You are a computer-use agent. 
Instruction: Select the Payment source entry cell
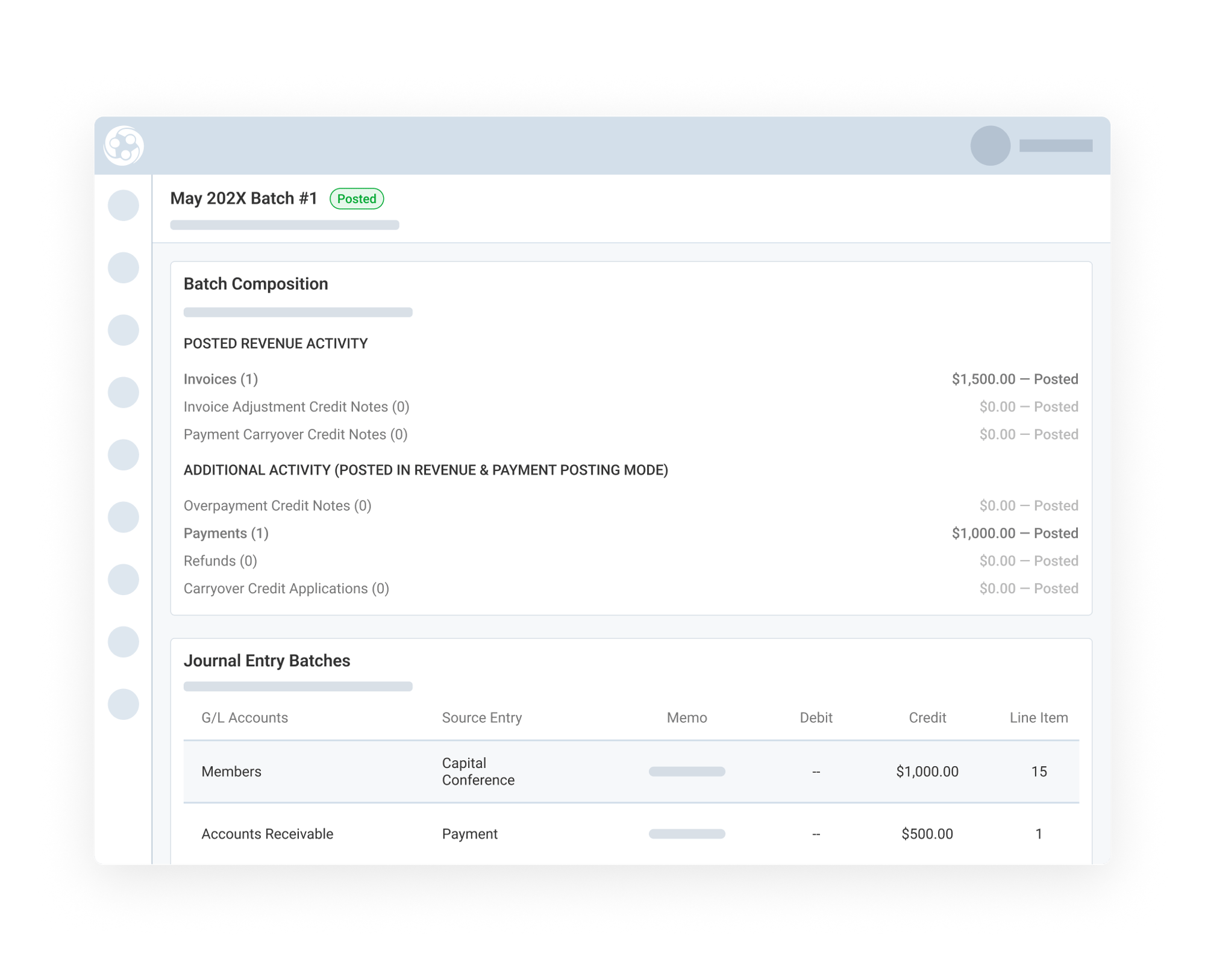click(x=470, y=834)
